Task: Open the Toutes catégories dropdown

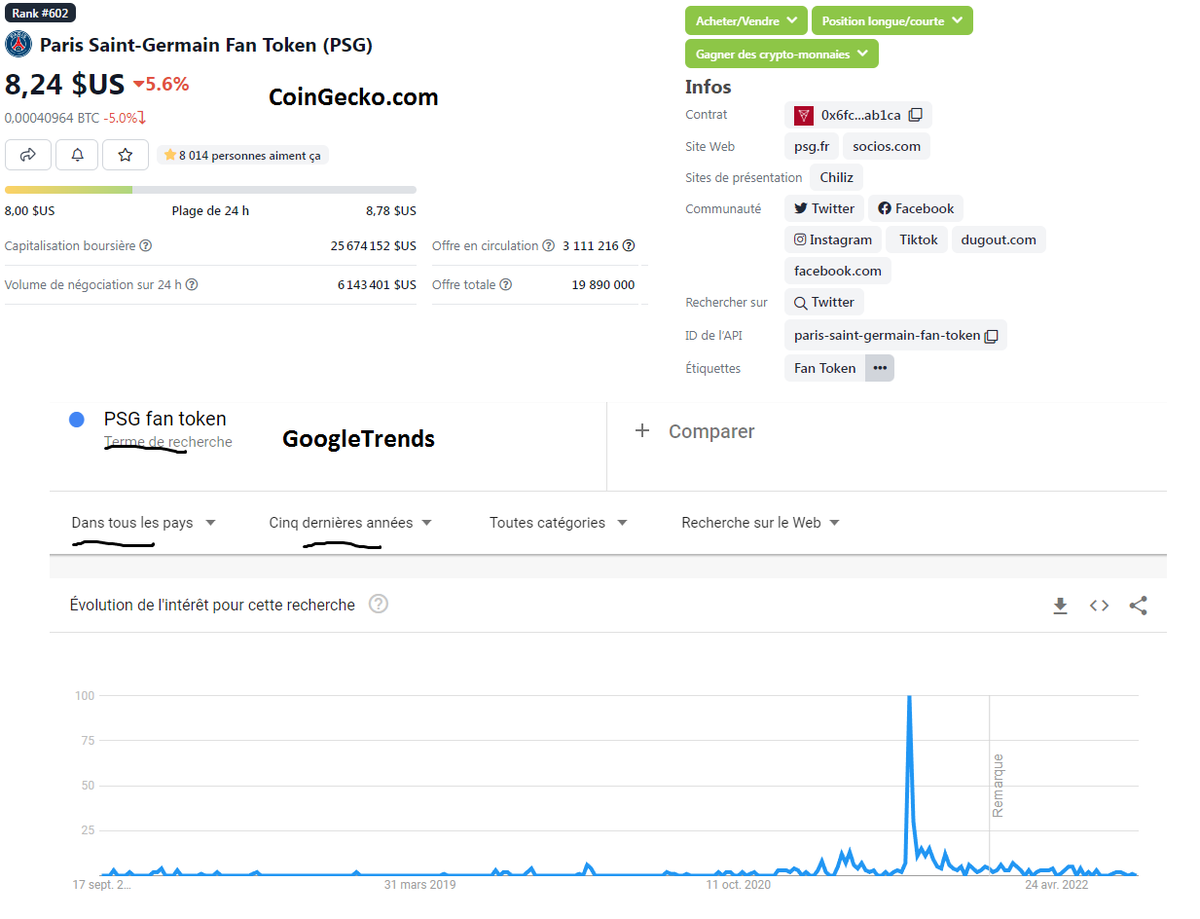Action: point(558,523)
